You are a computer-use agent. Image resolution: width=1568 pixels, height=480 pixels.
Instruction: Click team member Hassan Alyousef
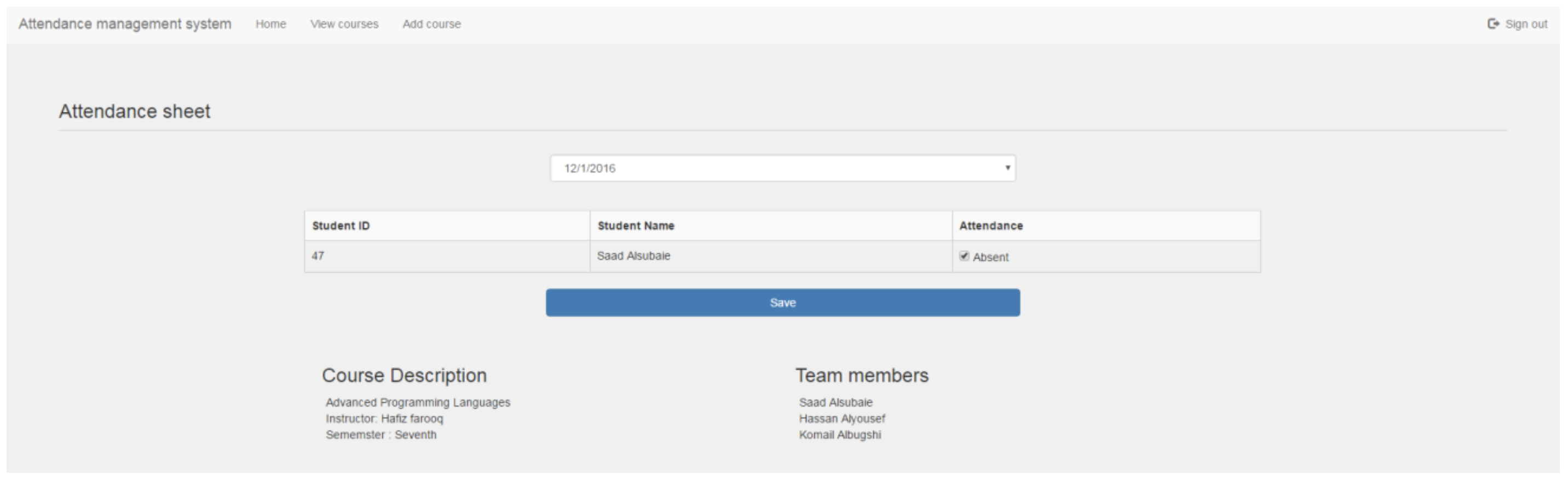[842, 419]
